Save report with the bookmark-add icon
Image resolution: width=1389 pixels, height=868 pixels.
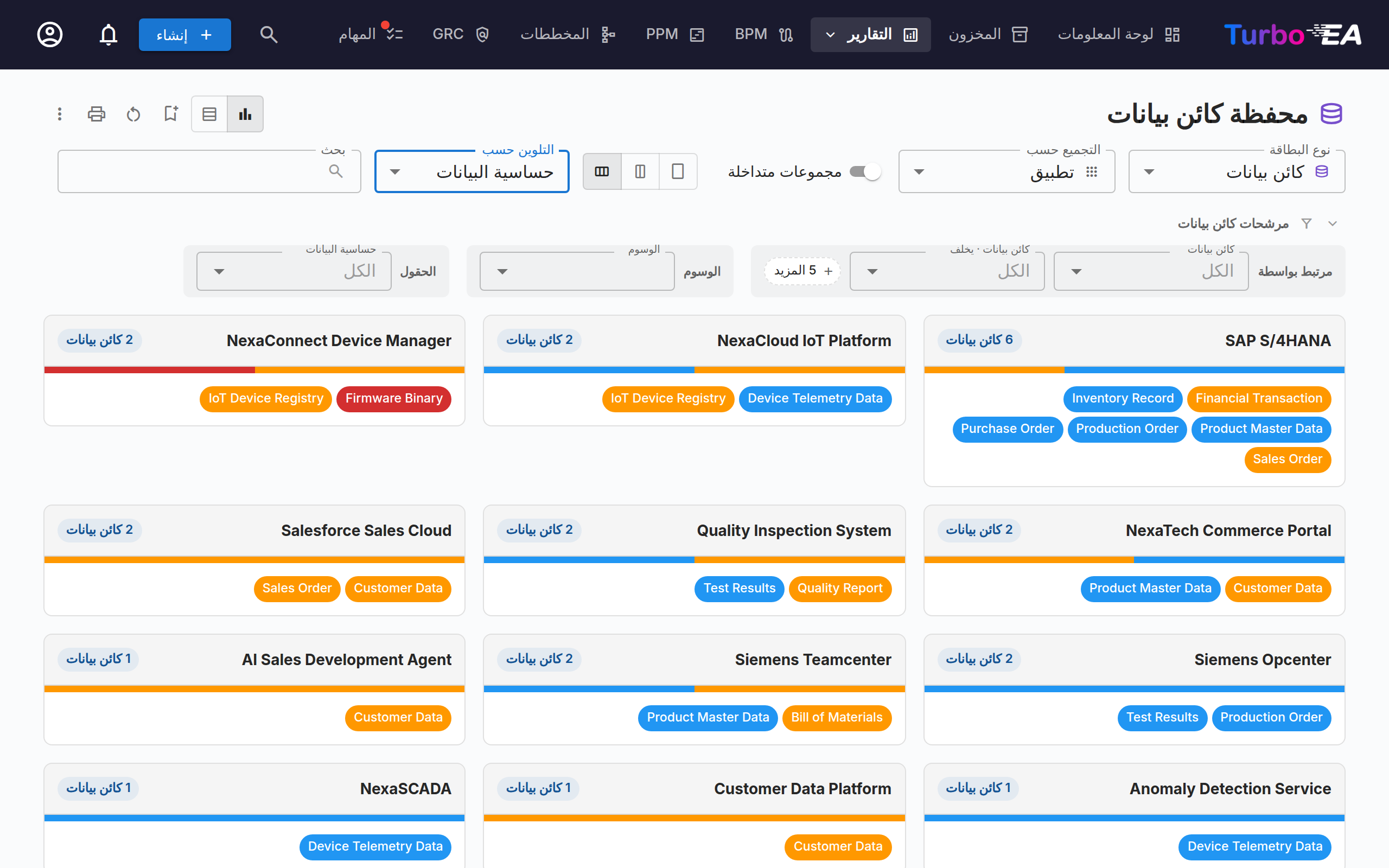[x=170, y=114]
